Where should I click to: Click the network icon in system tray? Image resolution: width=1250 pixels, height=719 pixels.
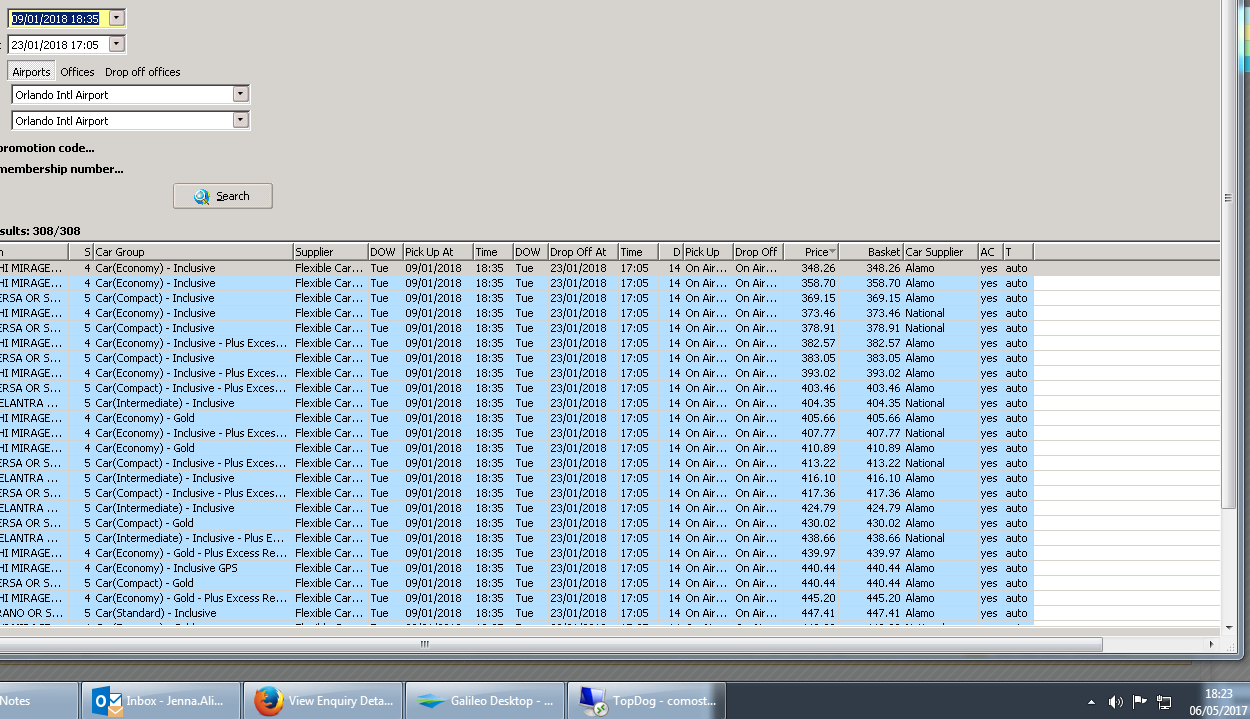pos(1163,702)
